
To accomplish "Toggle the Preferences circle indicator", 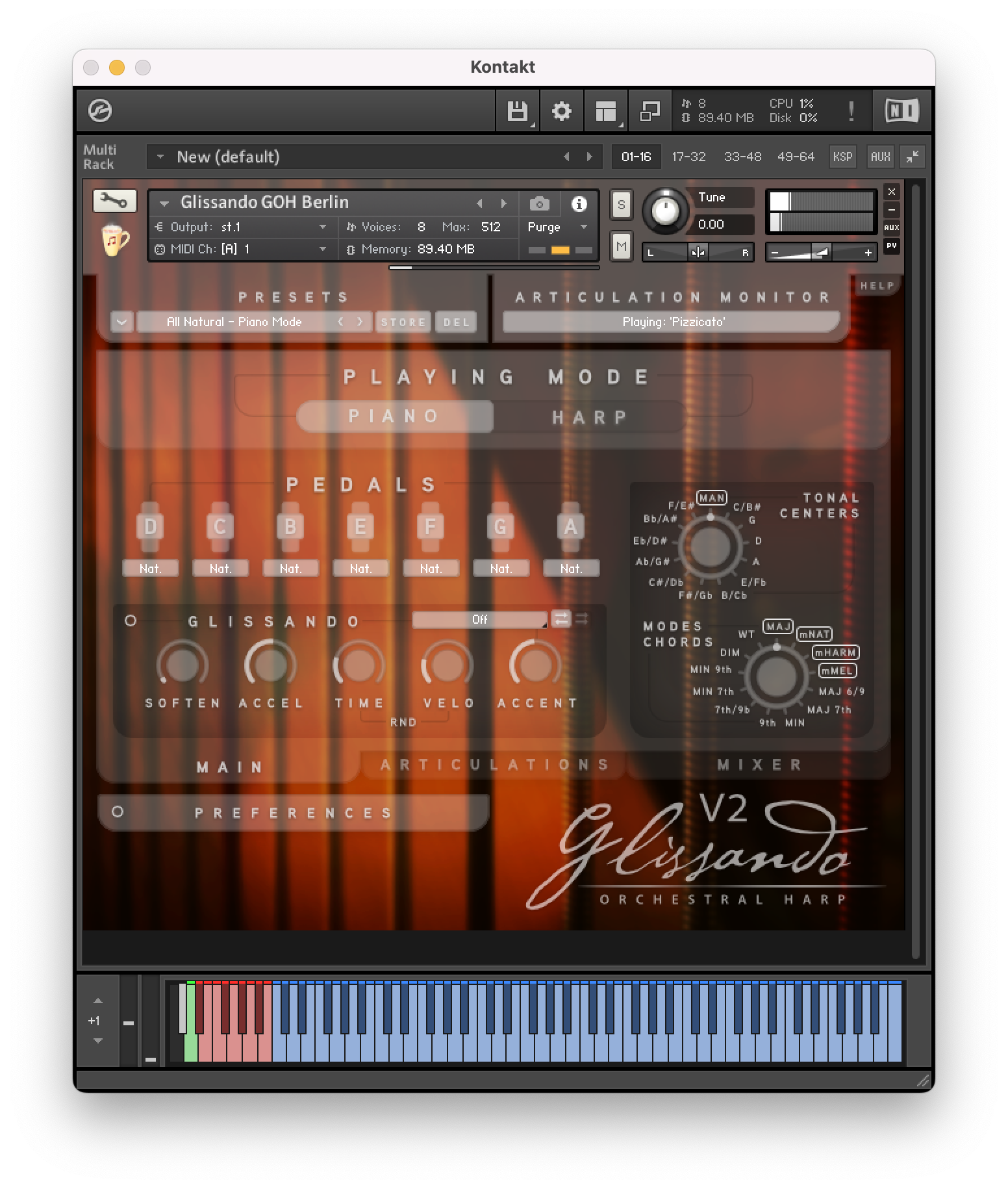I will pyautogui.click(x=118, y=812).
